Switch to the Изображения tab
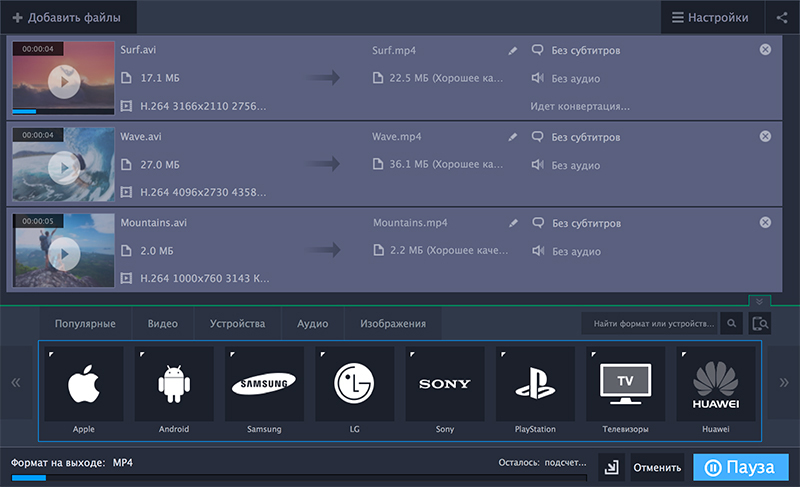Viewport: 800px width, 487px height. click(393, 324)
